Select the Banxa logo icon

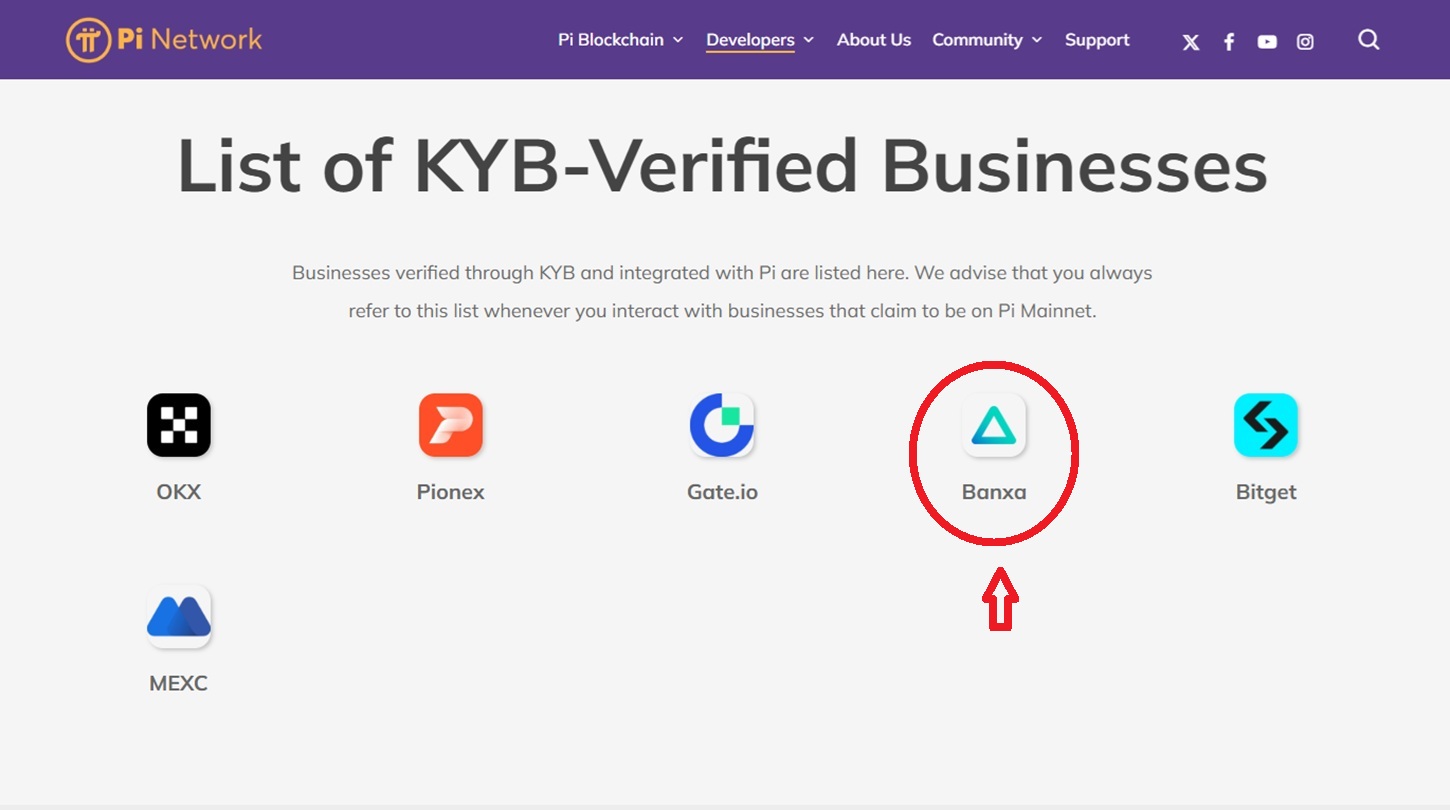pos(994,425)
